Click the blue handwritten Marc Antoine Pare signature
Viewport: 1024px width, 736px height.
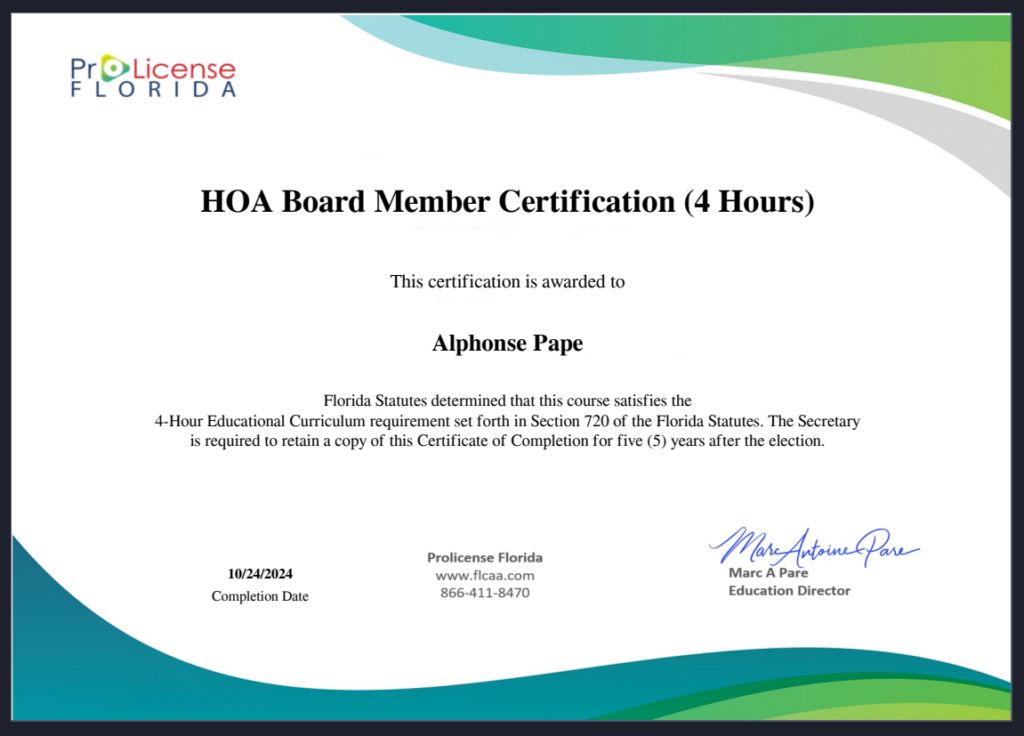[810, 546]
